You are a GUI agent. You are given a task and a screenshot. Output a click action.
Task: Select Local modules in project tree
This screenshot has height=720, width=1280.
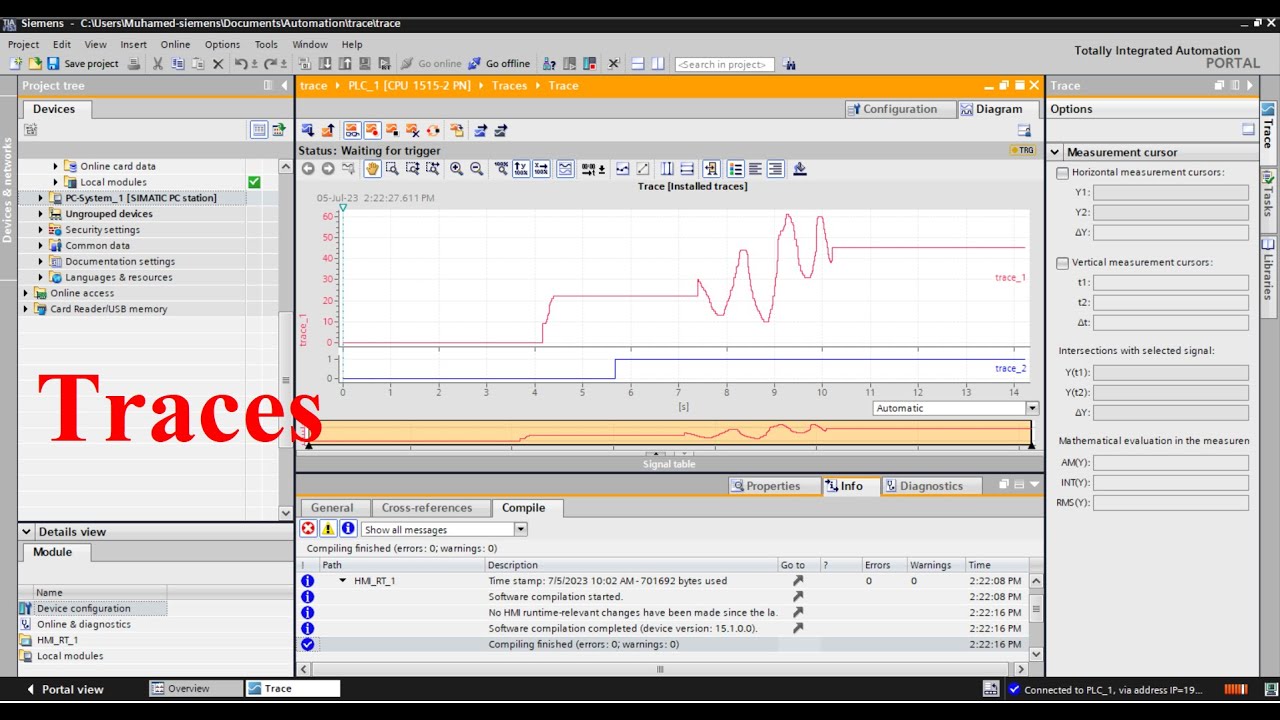[x=113, y=182]
